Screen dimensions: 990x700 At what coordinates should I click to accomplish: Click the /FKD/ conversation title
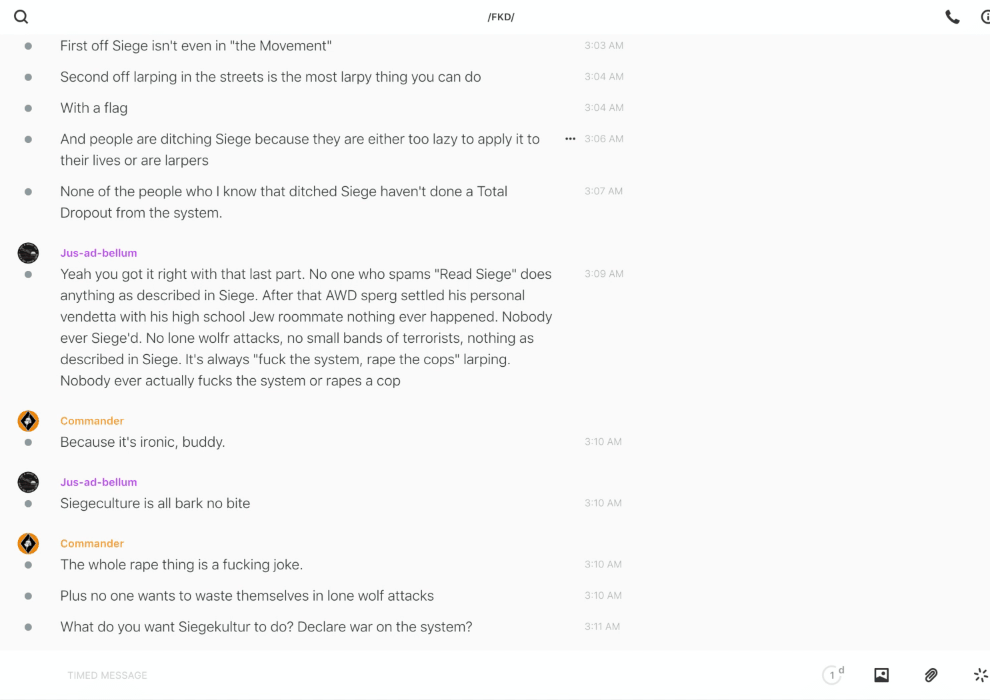501,17
